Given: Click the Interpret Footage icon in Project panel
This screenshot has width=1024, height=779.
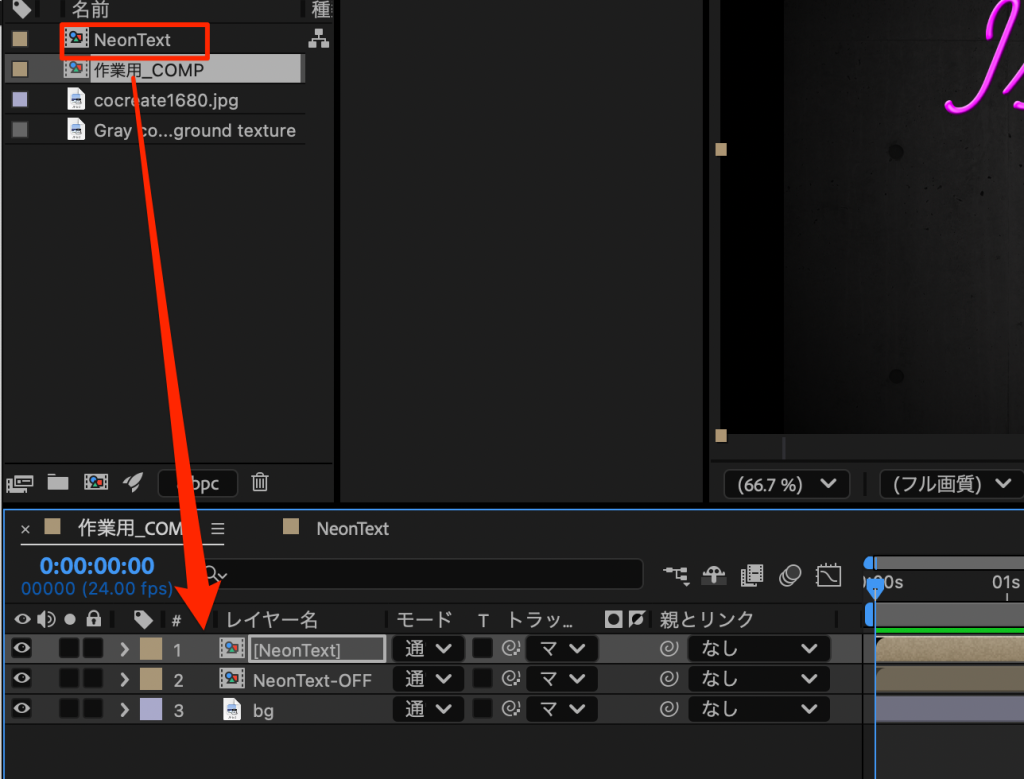Looking at the screenshot, I should 20,483.
